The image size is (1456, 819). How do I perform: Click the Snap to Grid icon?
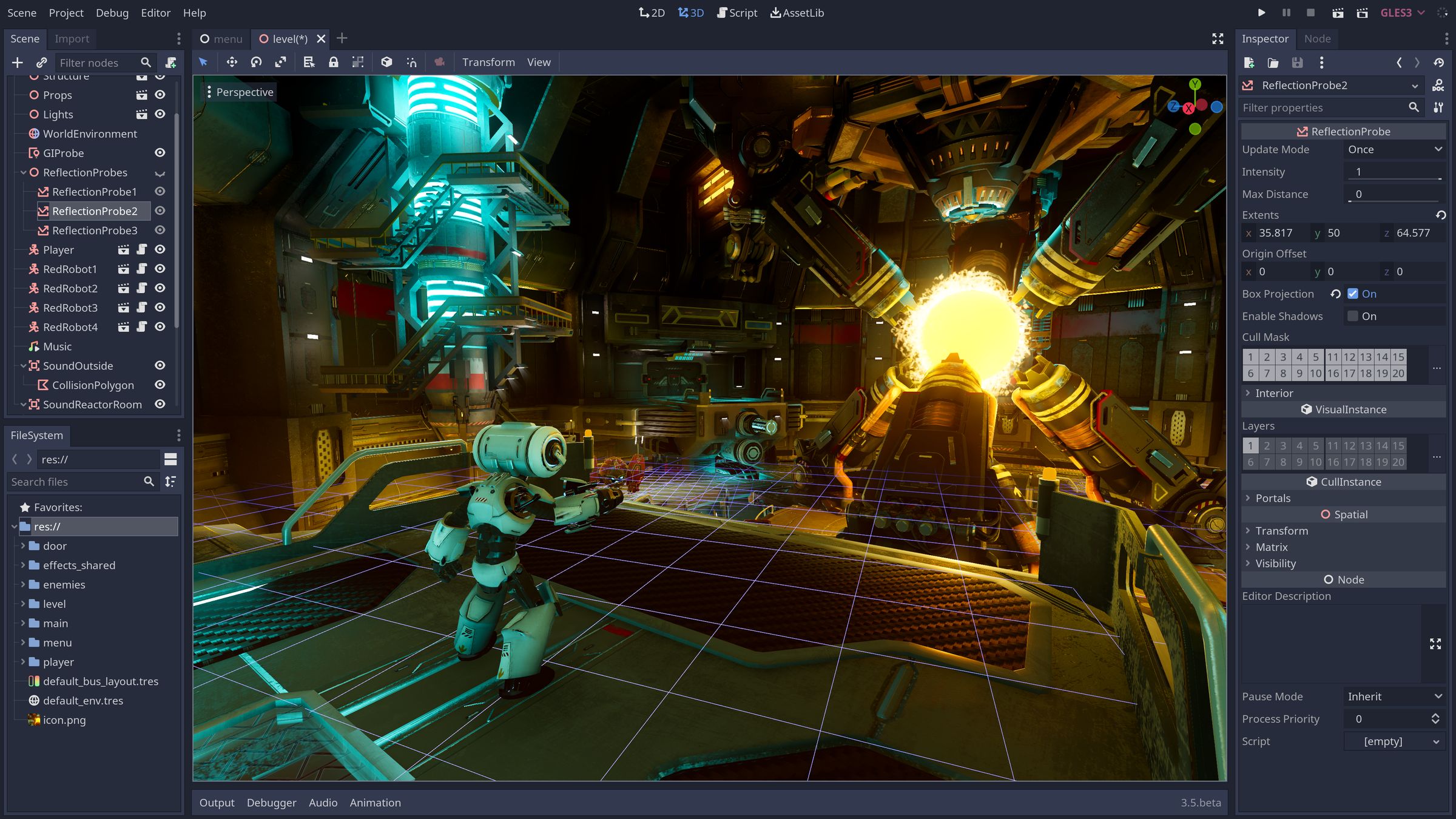point(358,62)
